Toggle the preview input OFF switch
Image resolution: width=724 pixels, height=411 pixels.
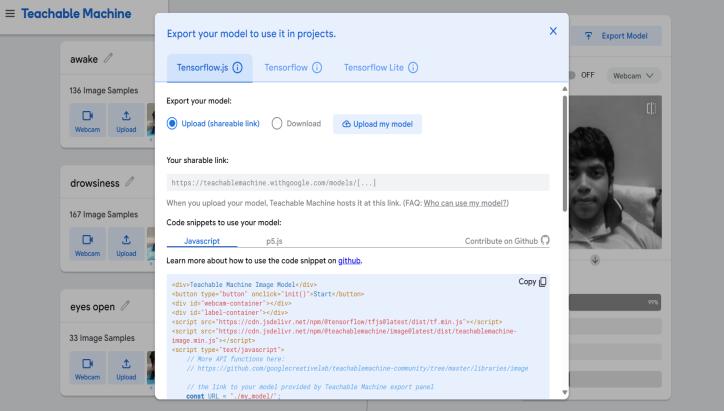pyautogui.click(x=572, y=75)
